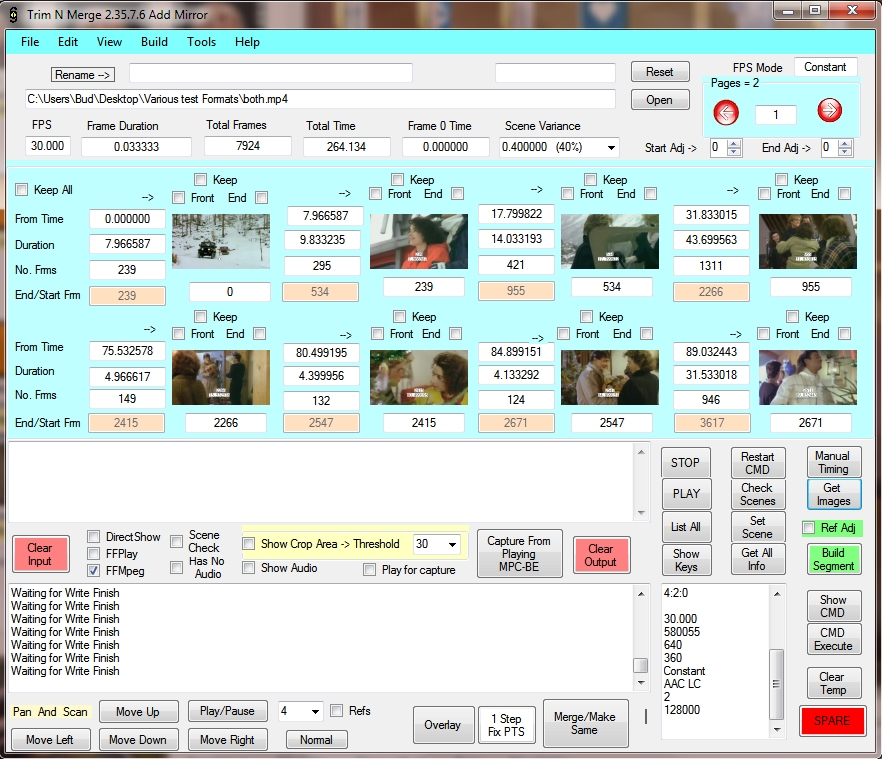882x759 pixels.
Task: Enable the Scene Check checkbox
Action: [x=177, y=541]
